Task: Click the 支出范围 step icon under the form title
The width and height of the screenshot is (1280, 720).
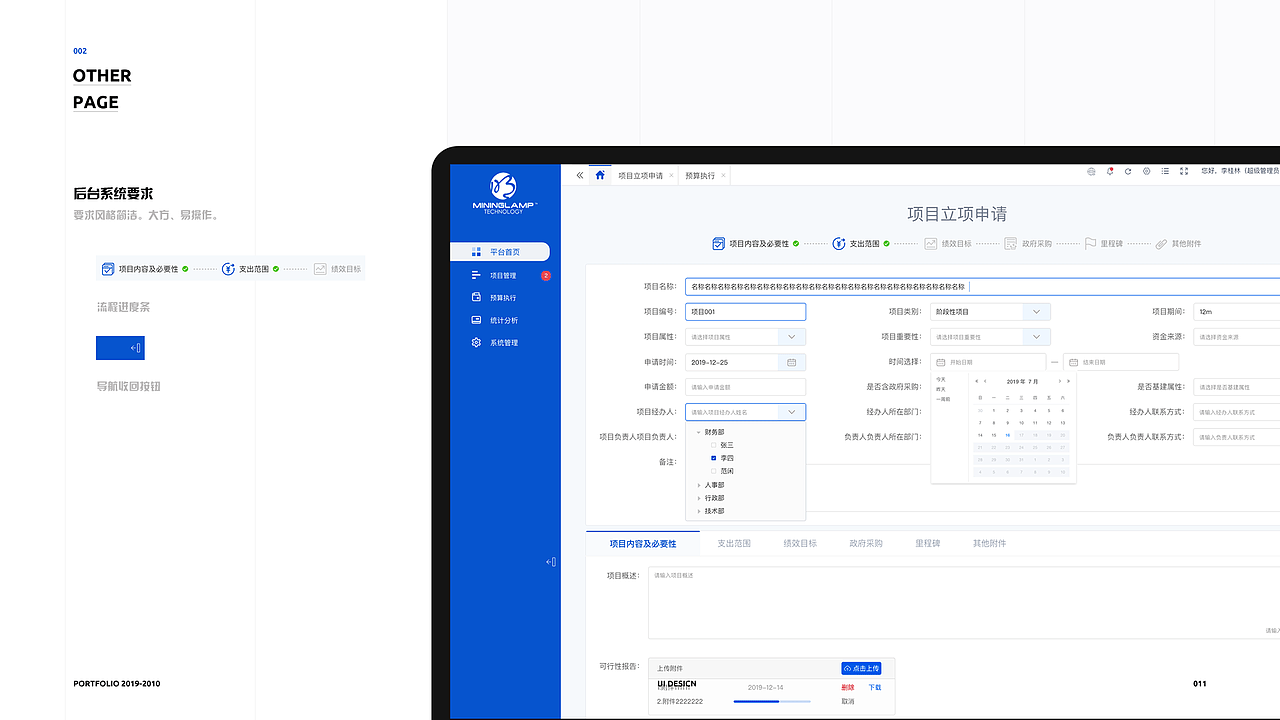Action: coord(838,243)
